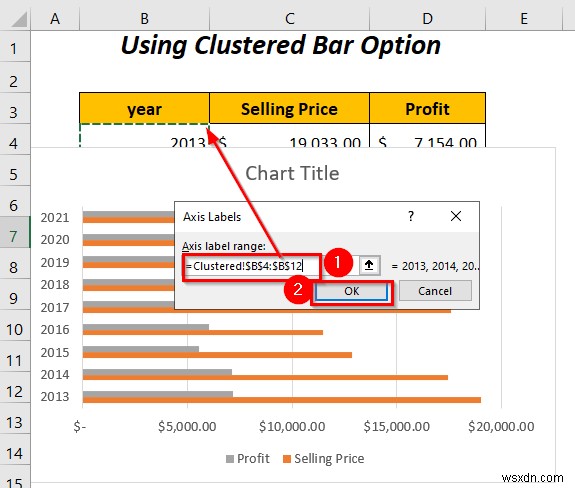Click the select-all corner triangle
The height and width of the screenshot is (488, 575).
coord(19,19)
